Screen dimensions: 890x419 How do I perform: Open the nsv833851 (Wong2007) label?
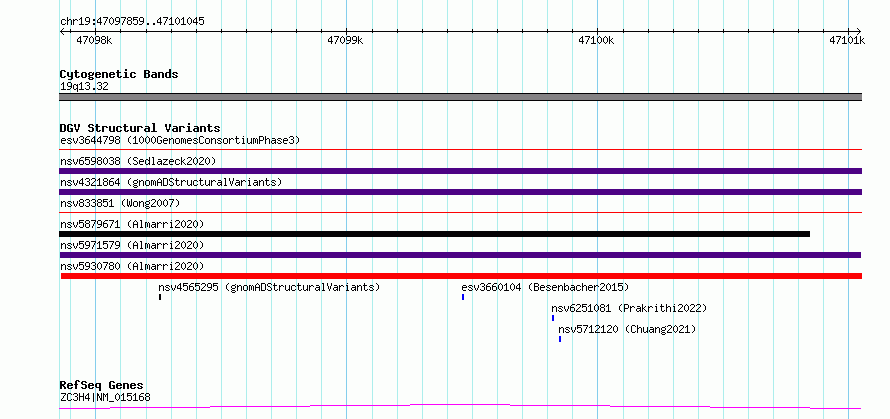[x=120, y=203]
